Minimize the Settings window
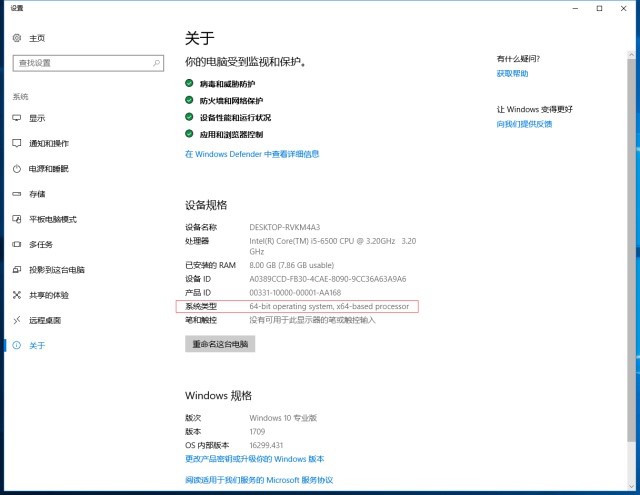640x495 pixels. (576, 8)
